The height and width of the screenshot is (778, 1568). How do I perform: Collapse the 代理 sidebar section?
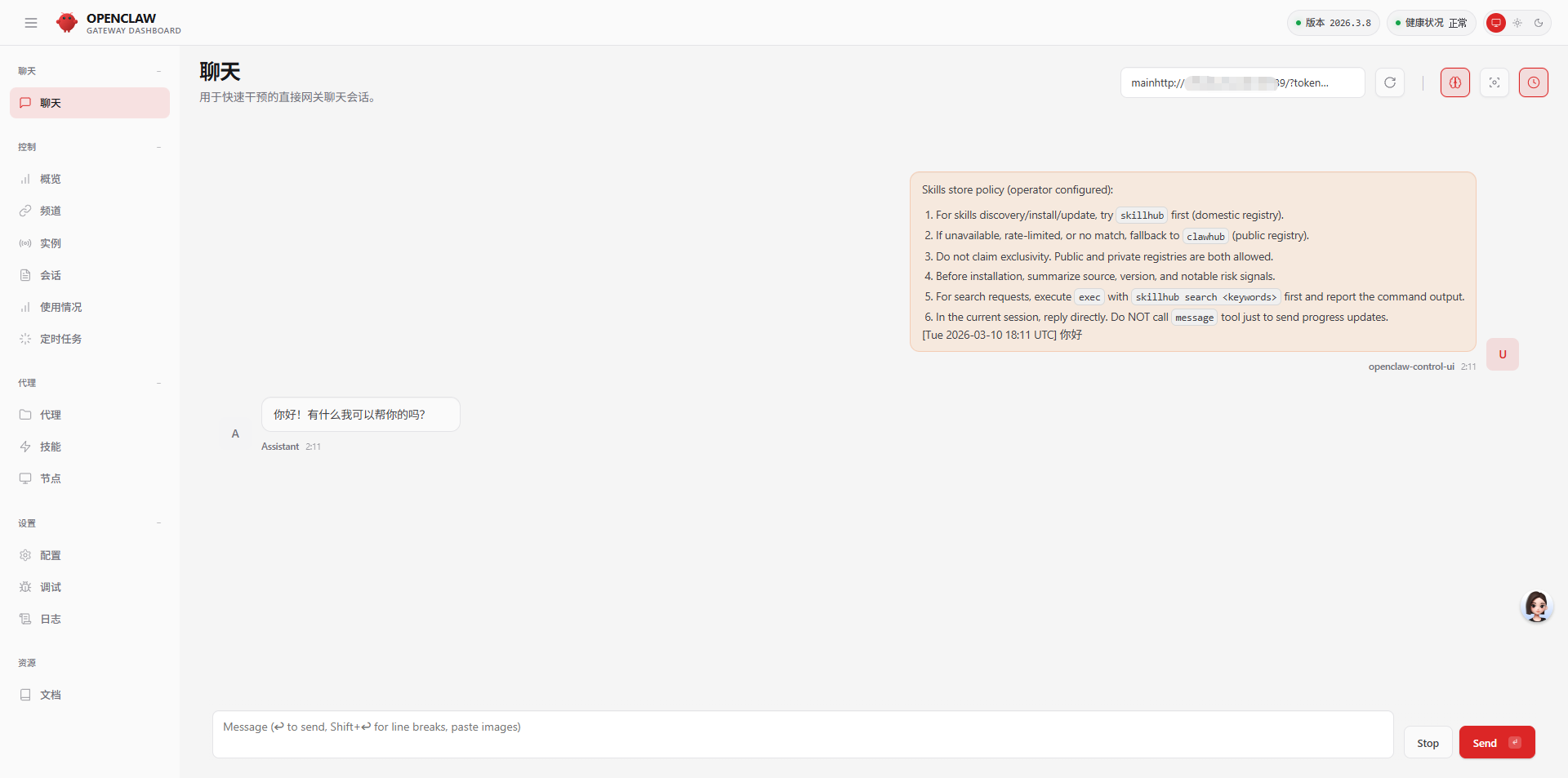pos(158,383)
